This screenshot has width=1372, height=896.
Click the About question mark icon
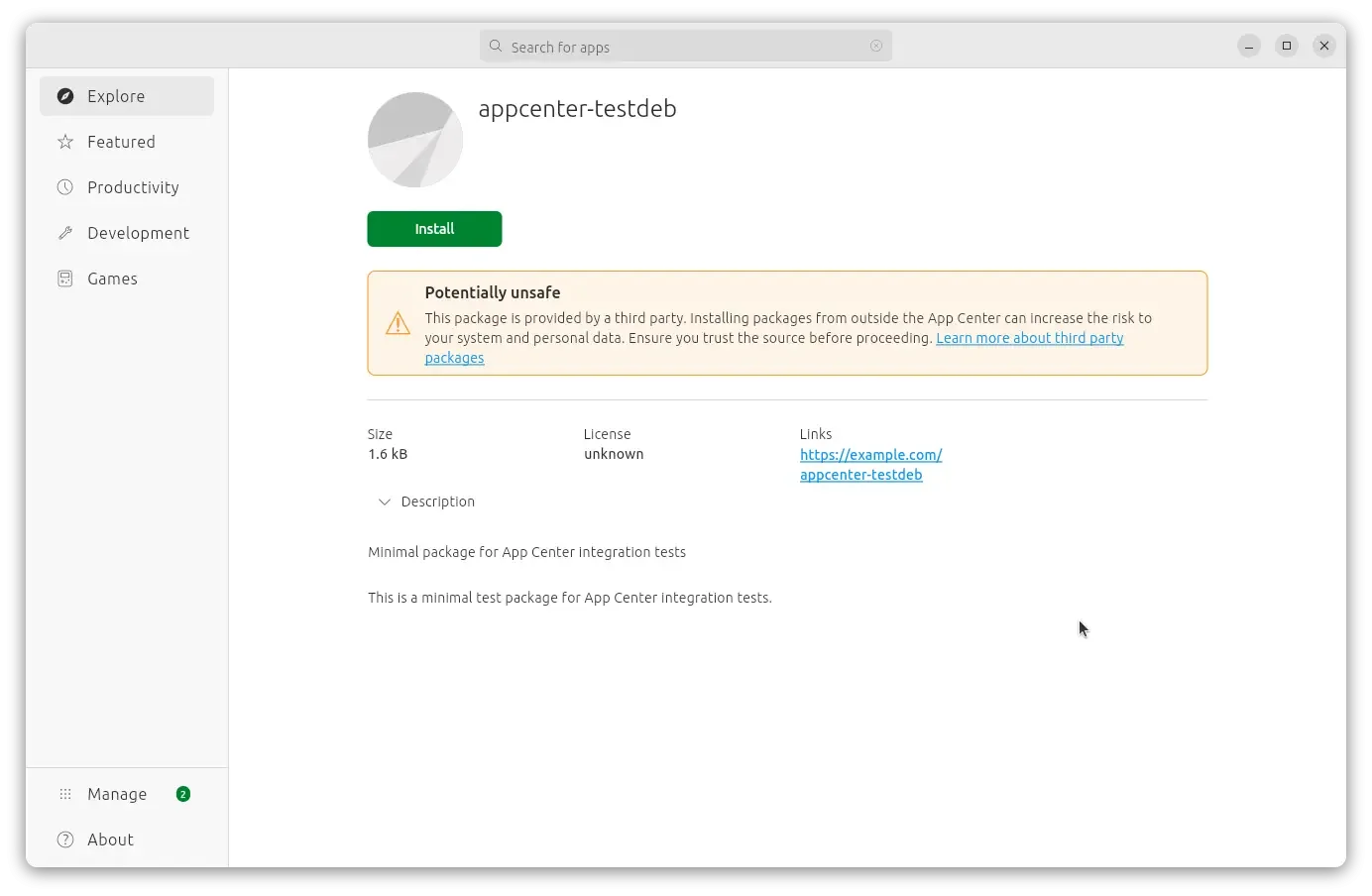tap(65, 840)
